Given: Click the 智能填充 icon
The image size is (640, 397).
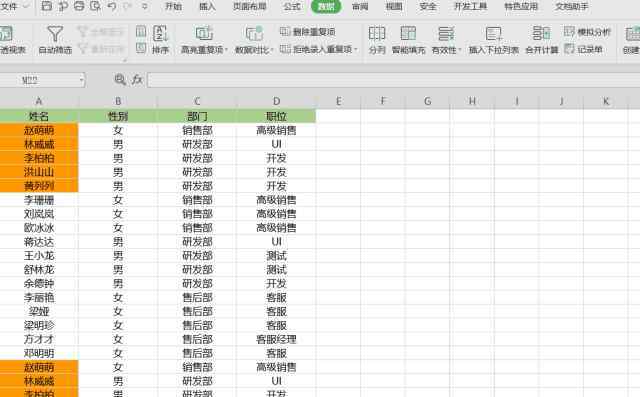Looking at the screenshot, I should 408,33.
